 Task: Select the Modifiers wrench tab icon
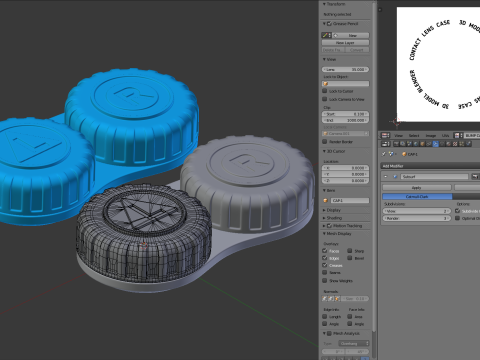pyautogui.click(x=436, y=144)
